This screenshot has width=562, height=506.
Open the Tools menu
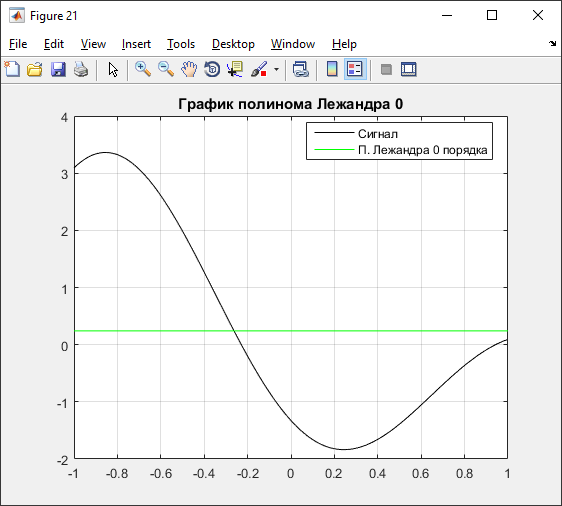pos(181,44)
